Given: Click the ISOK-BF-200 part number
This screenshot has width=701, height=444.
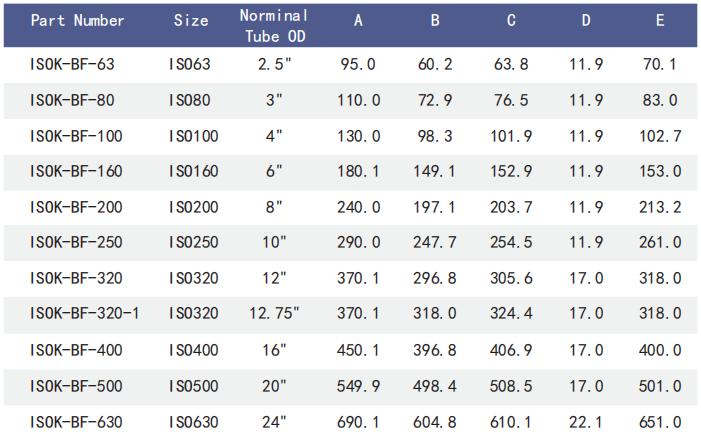Looking at the screenshot, I should (76, 208).
